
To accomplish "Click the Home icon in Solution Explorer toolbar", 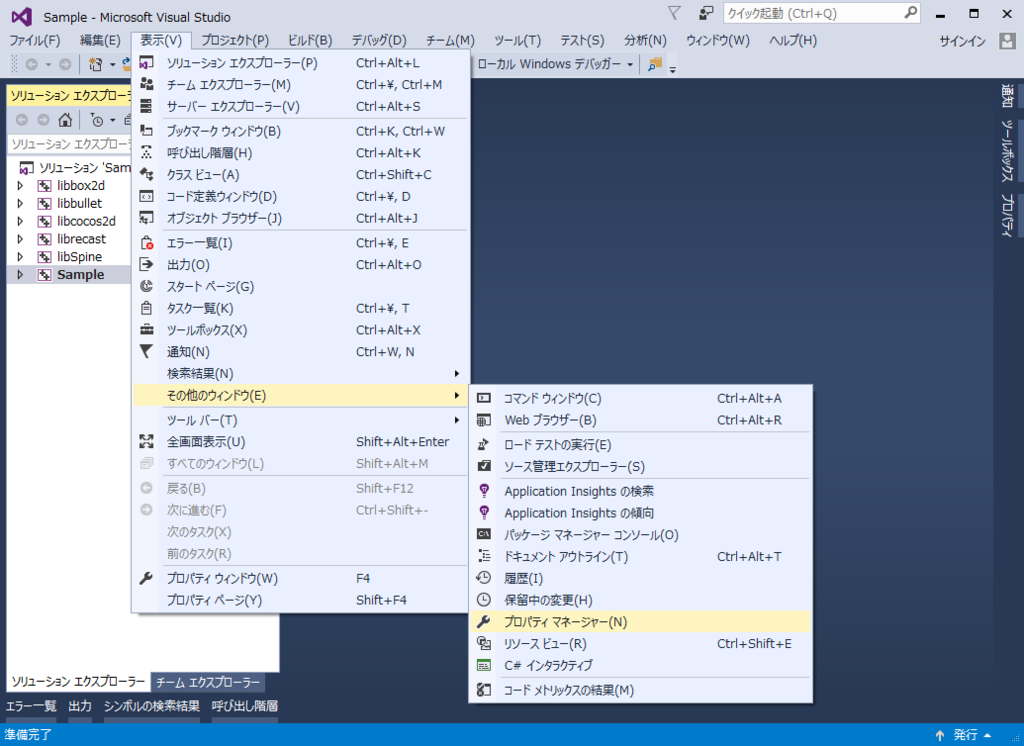I will (x=65, y=120).
